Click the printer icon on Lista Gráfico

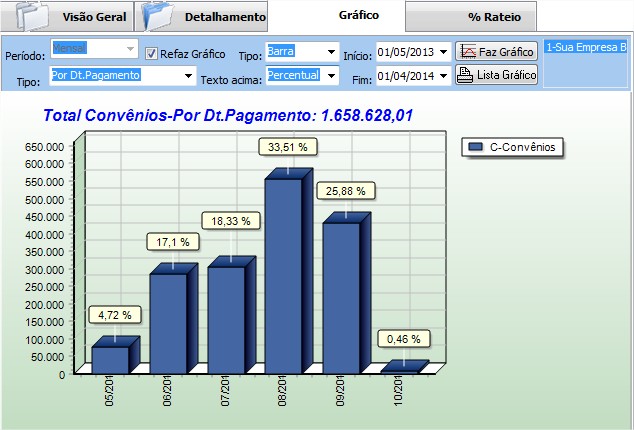[466, 75]
